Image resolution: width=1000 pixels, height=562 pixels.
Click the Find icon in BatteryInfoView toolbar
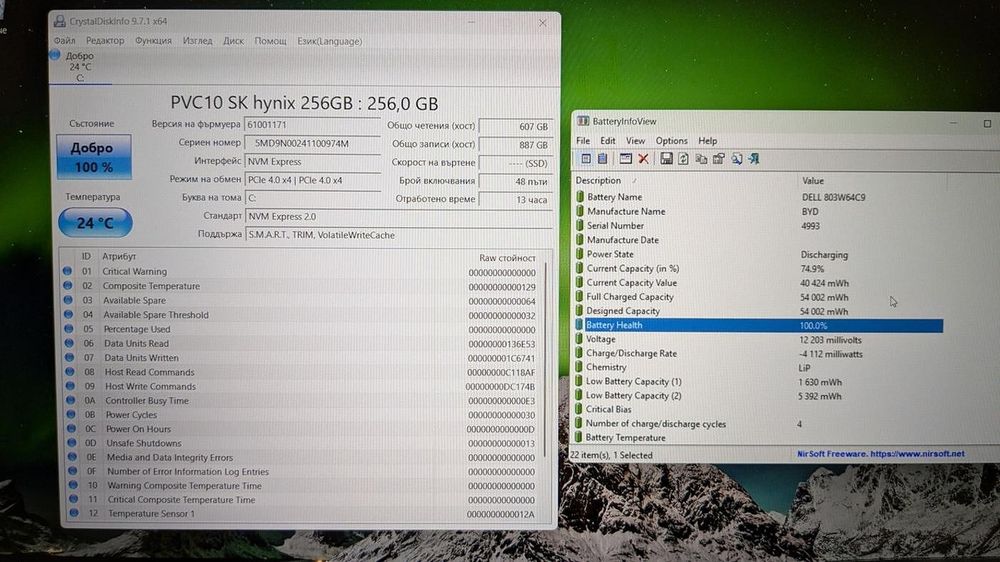[737, 159]
